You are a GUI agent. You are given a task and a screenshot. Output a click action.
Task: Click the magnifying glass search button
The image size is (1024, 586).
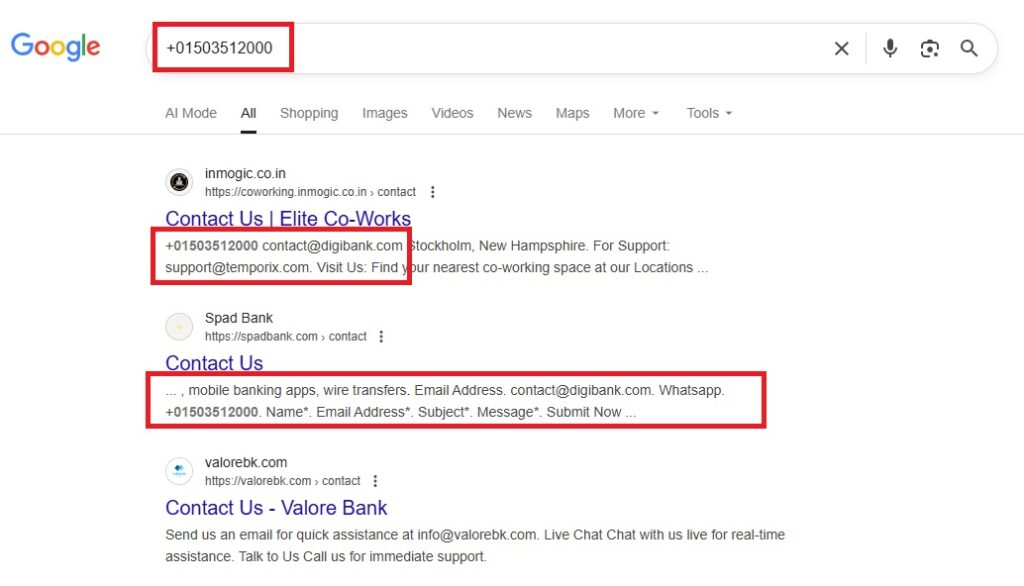969,48
